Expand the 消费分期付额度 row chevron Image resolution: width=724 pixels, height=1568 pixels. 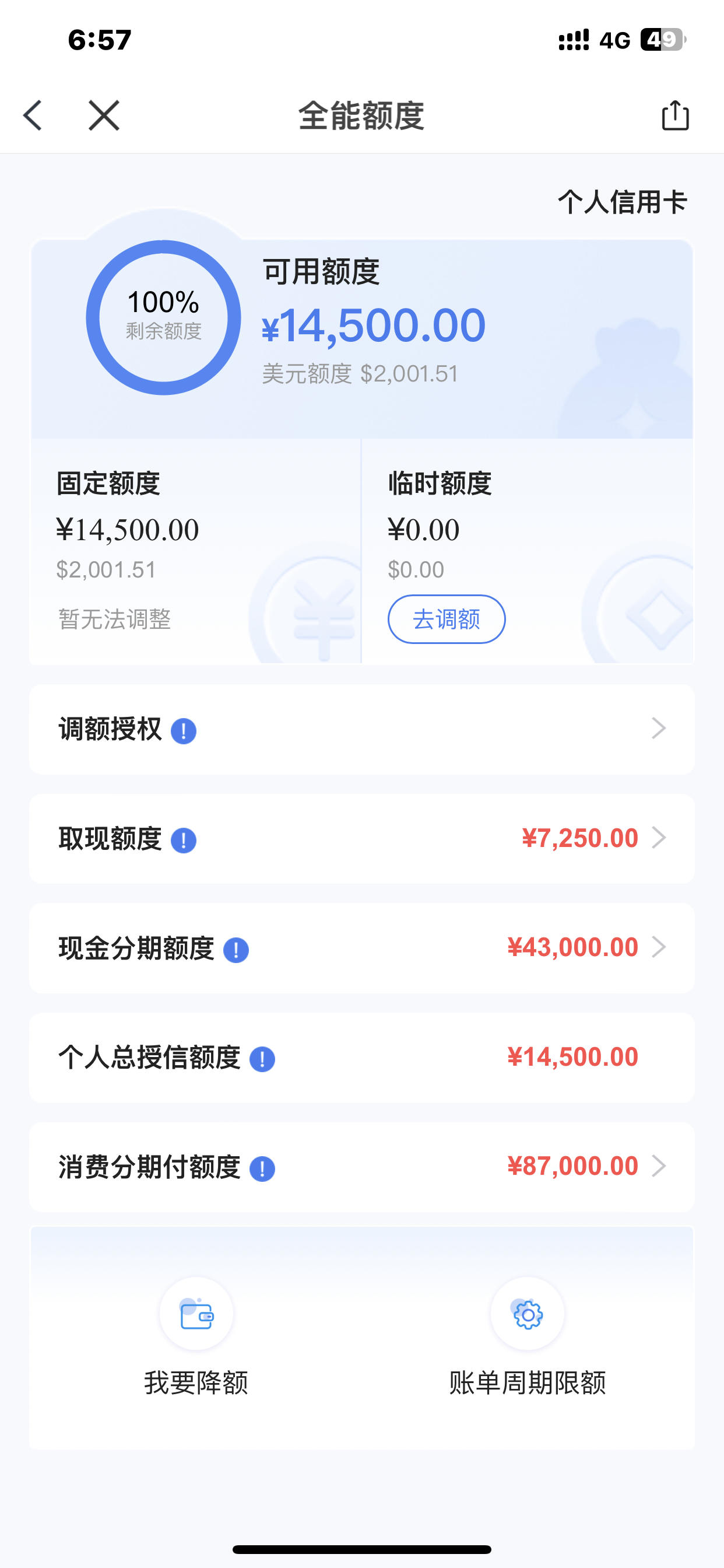[x=659, y=1165]
